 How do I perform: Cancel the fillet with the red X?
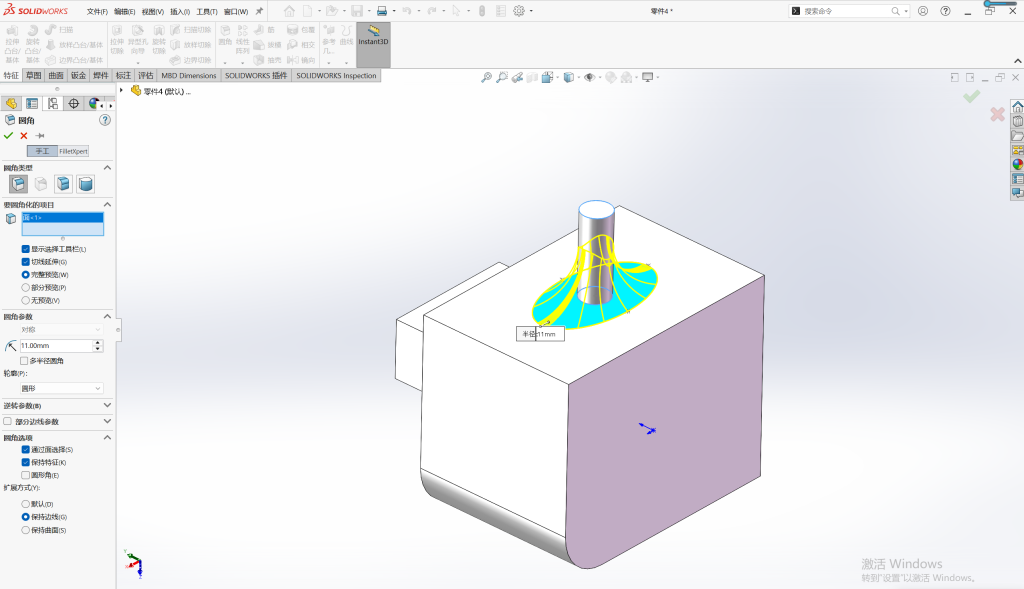pyautogui.click(x=24, y=136)
